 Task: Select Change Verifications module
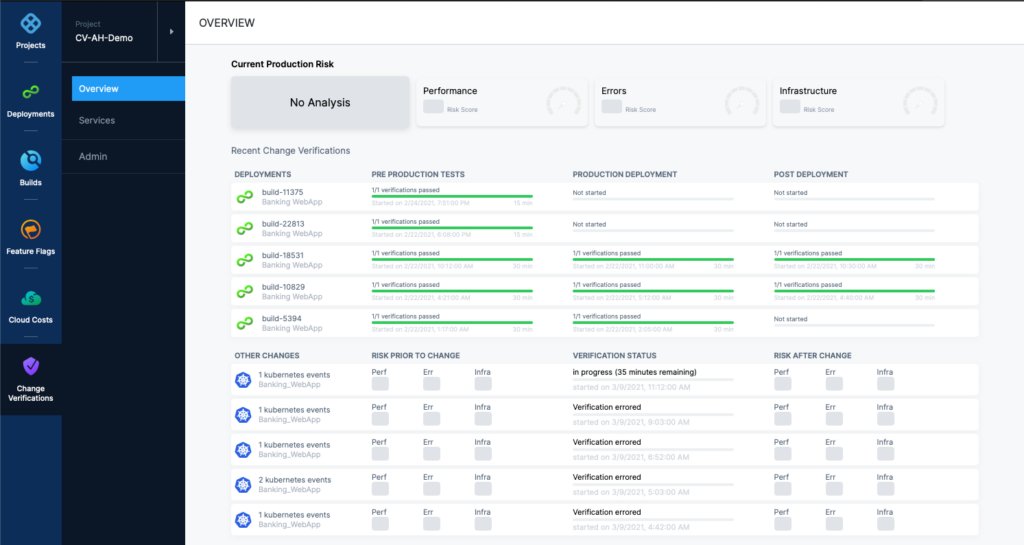(31, 379)
